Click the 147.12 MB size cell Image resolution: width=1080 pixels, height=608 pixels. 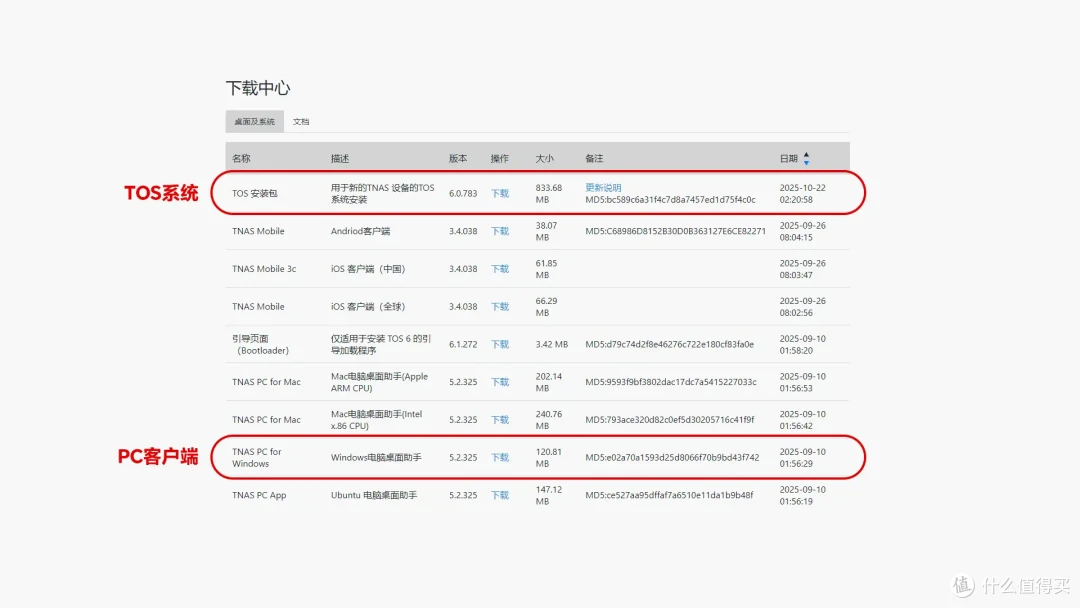coord(549,495)
